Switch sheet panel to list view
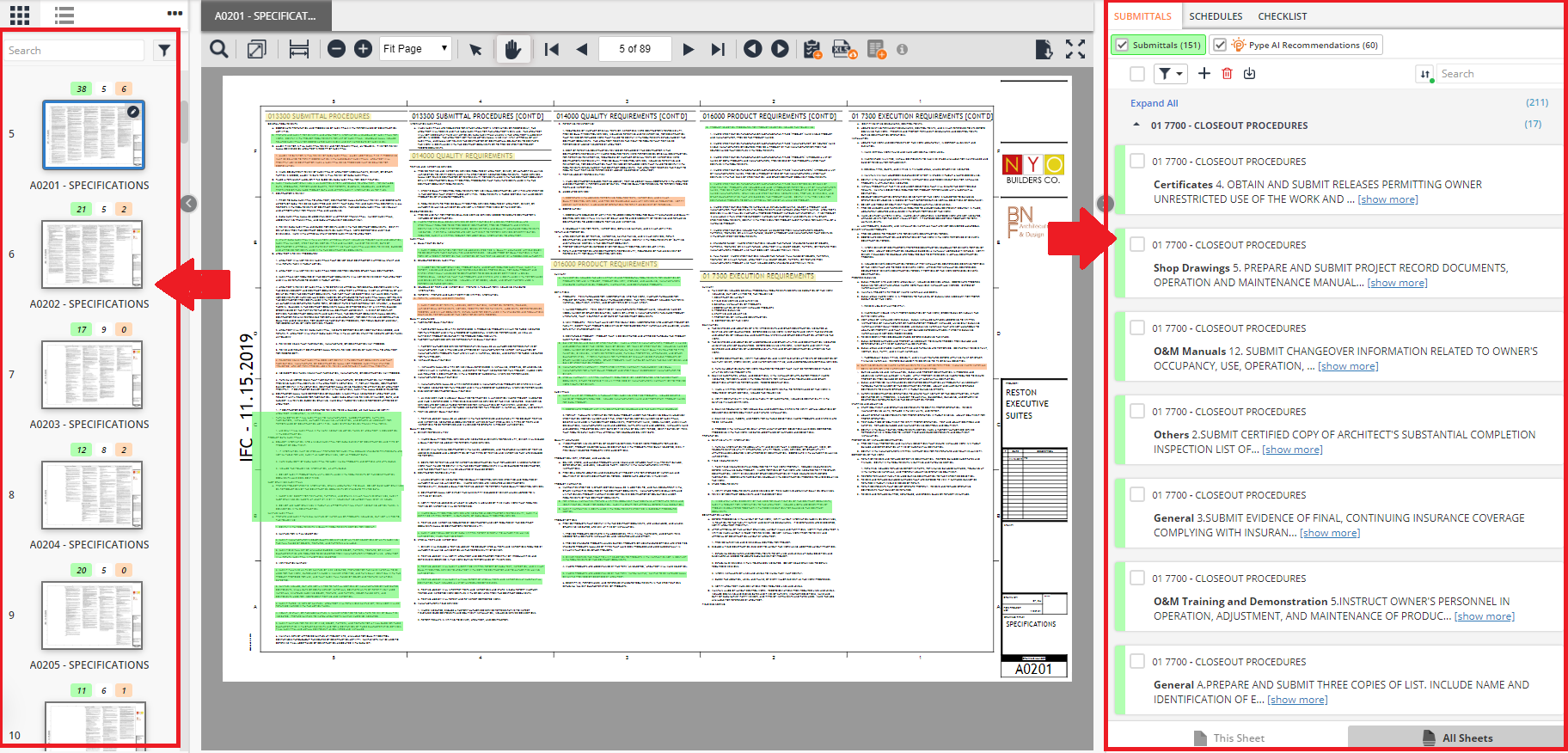 click(x=64, y=15)
